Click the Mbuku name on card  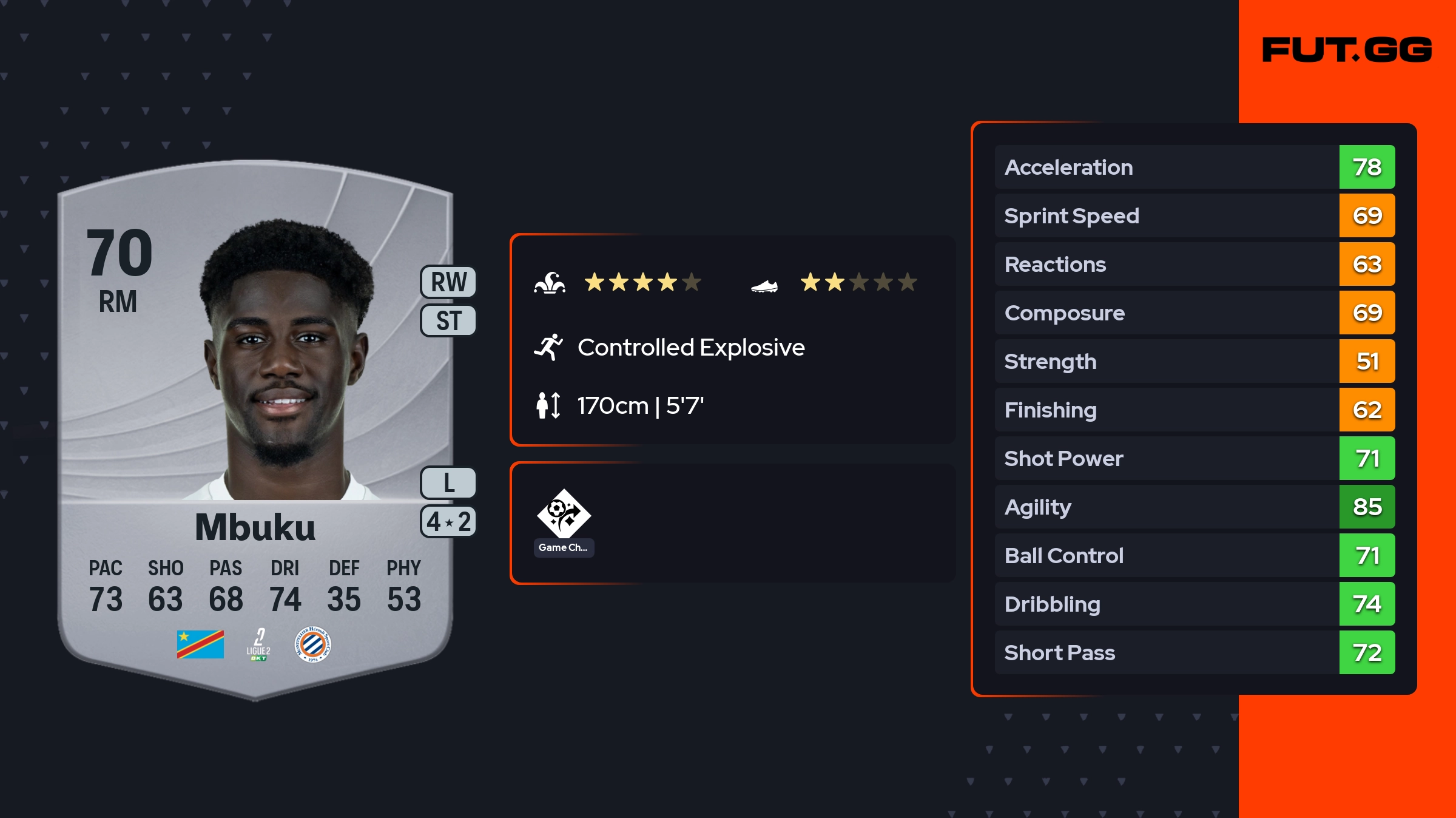255,527
